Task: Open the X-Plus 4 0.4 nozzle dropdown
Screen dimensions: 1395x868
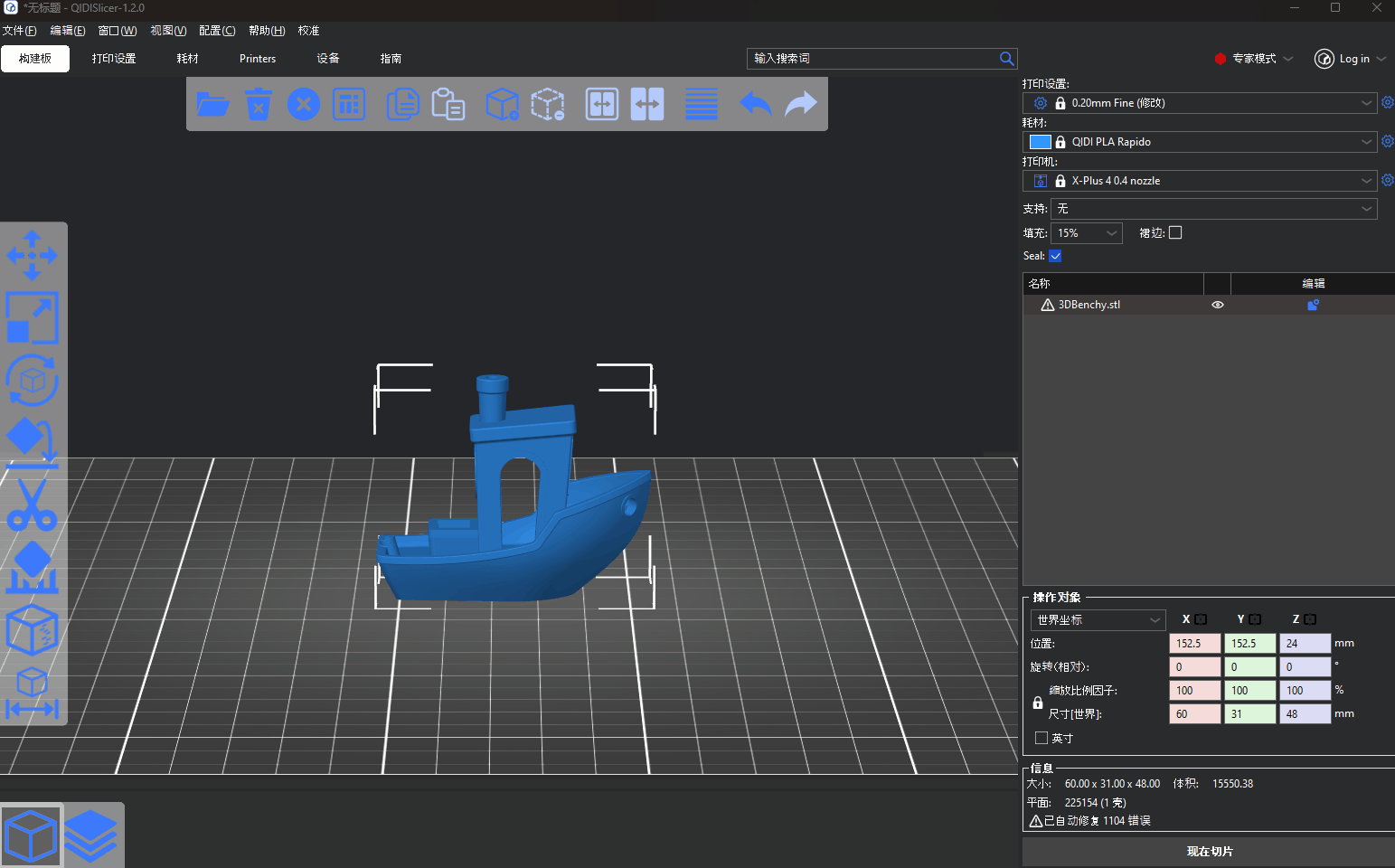Action: [1200, 181]
